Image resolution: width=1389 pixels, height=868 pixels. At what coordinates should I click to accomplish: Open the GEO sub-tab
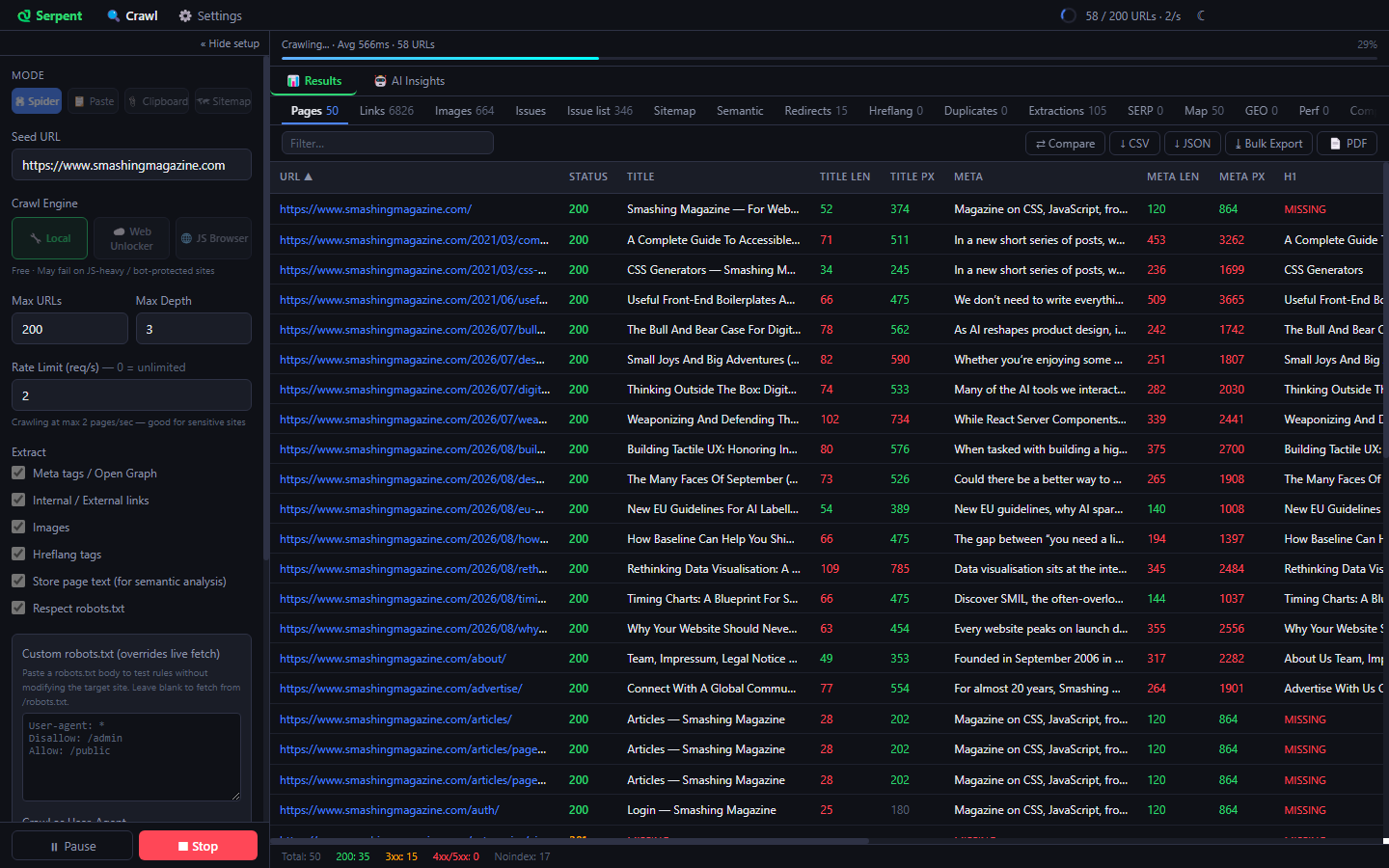click(x=1261, y=111)
